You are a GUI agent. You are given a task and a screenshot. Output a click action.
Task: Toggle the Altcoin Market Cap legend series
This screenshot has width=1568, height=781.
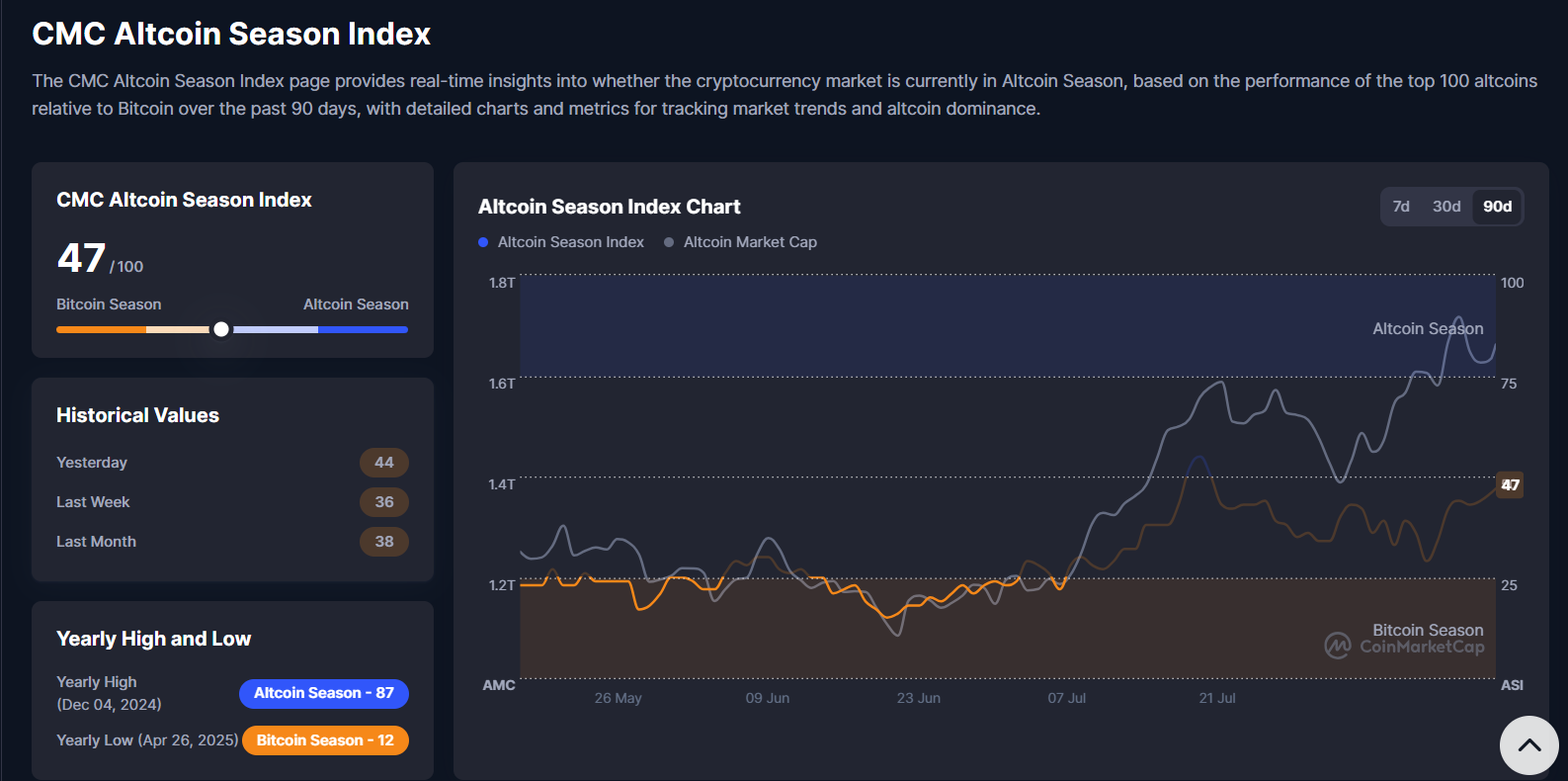coord(741,242)
